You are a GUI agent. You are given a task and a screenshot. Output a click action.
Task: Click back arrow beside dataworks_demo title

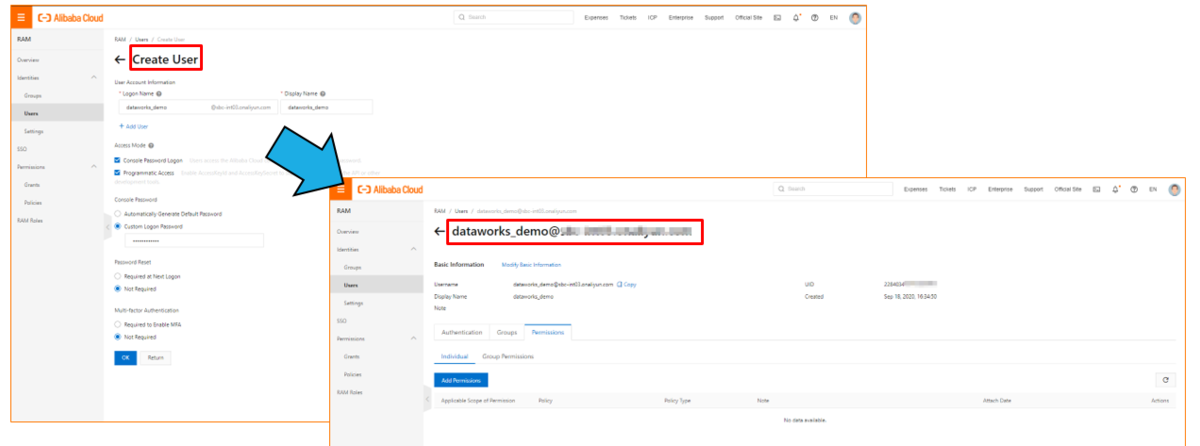pyautogui.click(x=439, y=232)
